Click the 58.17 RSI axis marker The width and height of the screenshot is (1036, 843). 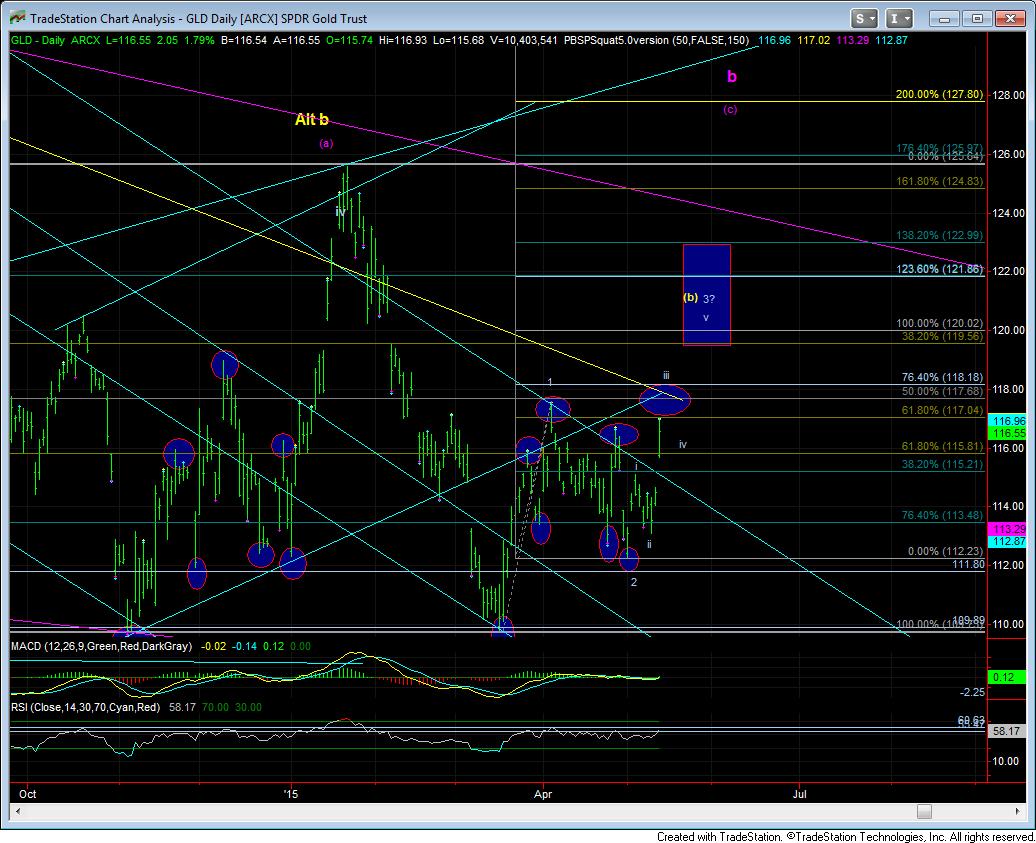coord(1007,731)
